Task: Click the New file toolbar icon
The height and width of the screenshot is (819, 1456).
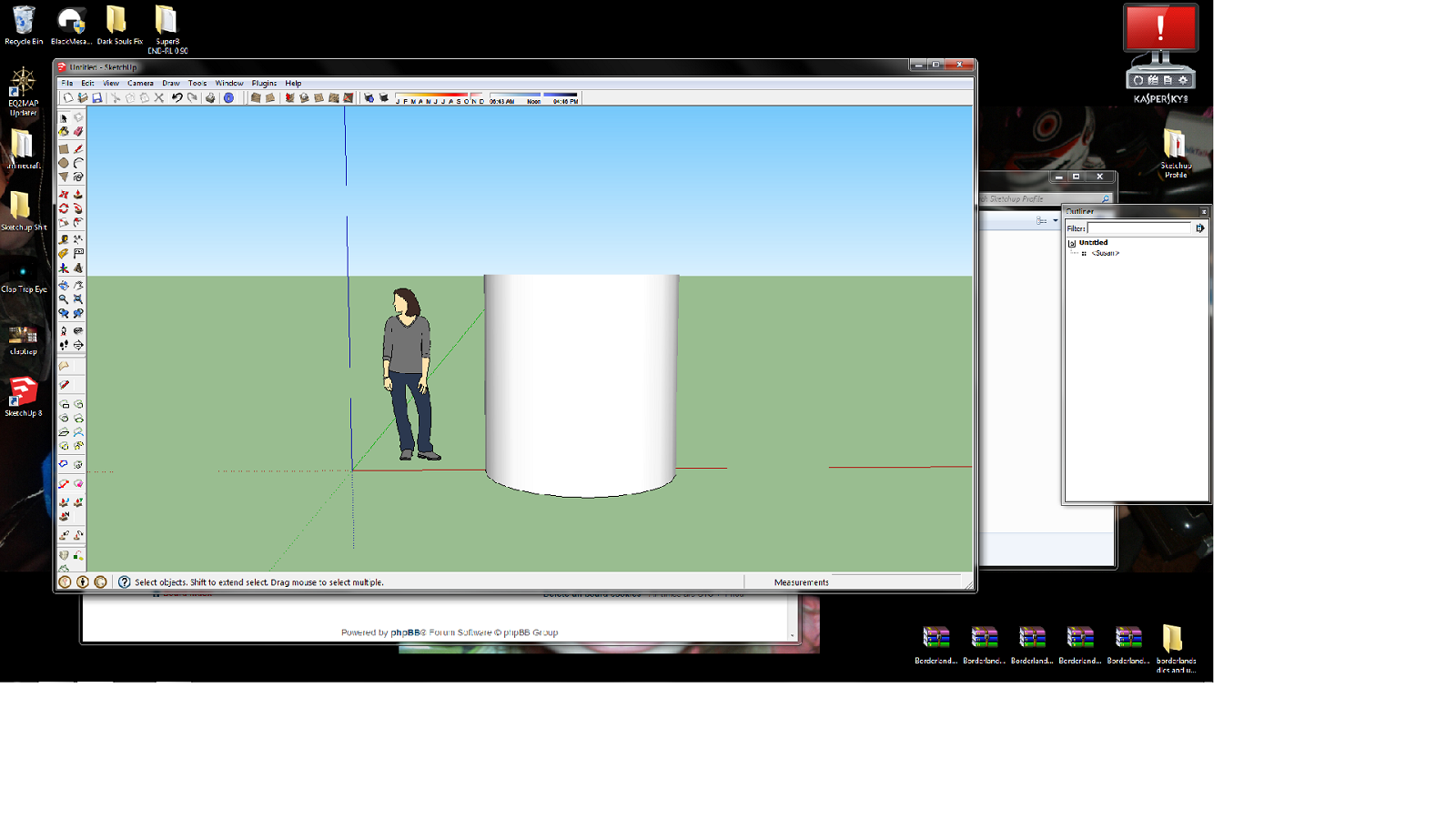Action: tap(68, 97)
